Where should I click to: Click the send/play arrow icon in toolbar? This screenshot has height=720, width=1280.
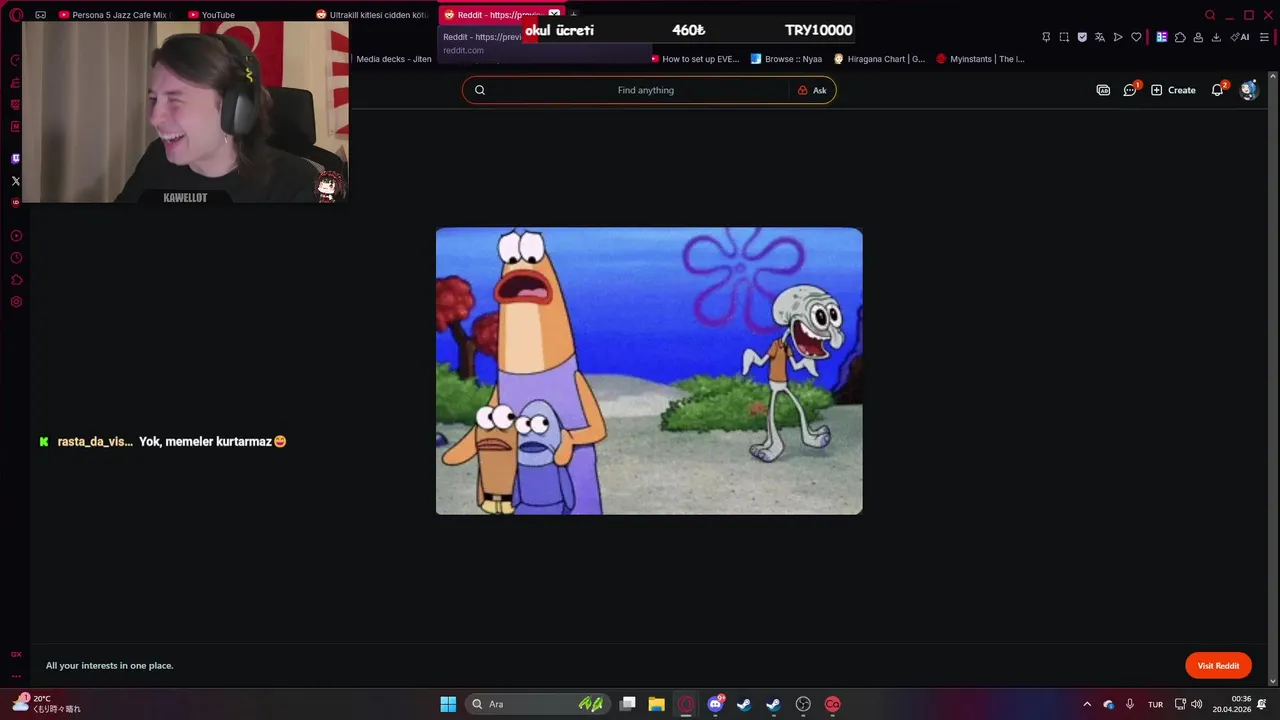1118,37
